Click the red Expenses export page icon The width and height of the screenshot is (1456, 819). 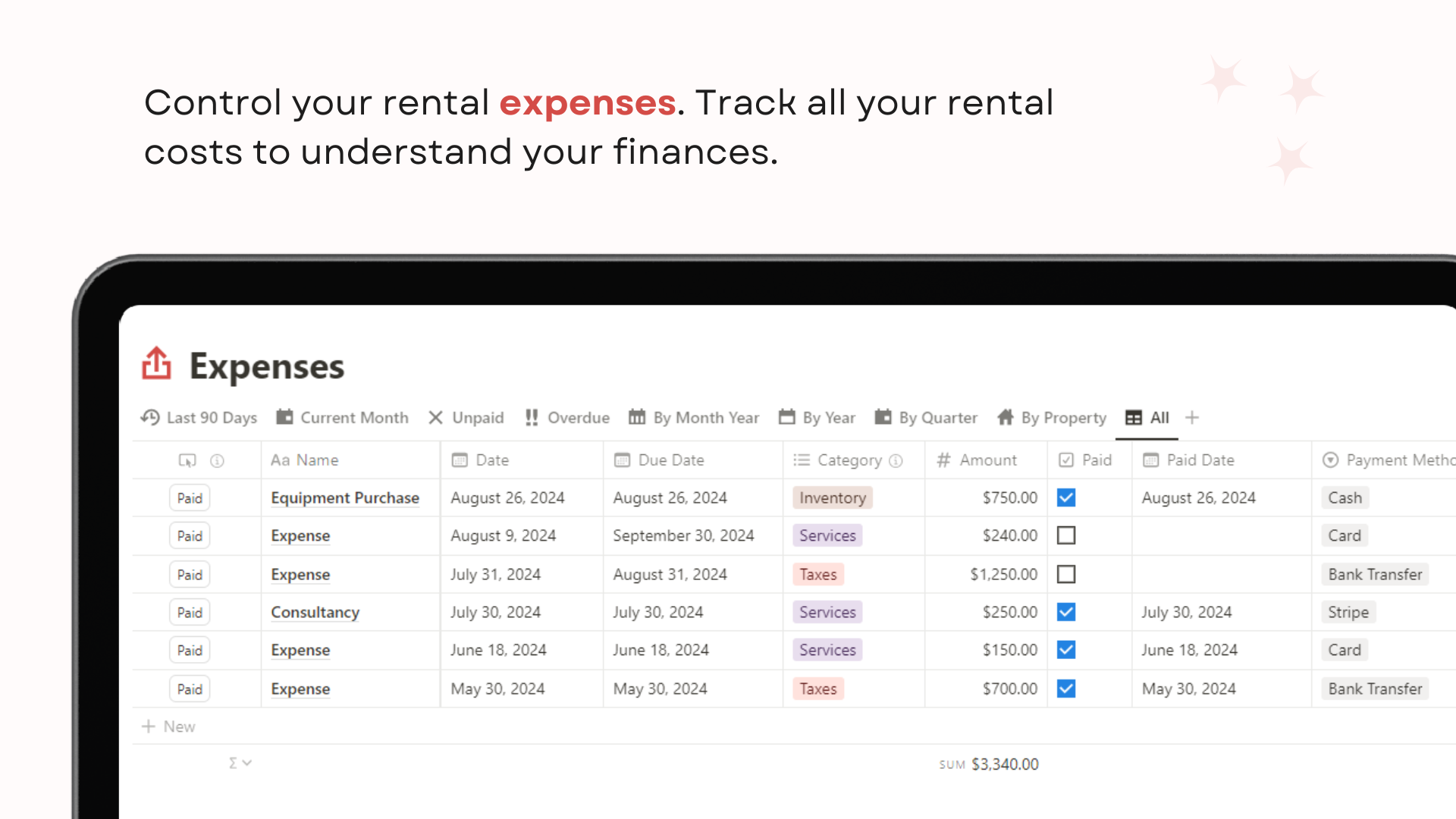coord(156,364)
